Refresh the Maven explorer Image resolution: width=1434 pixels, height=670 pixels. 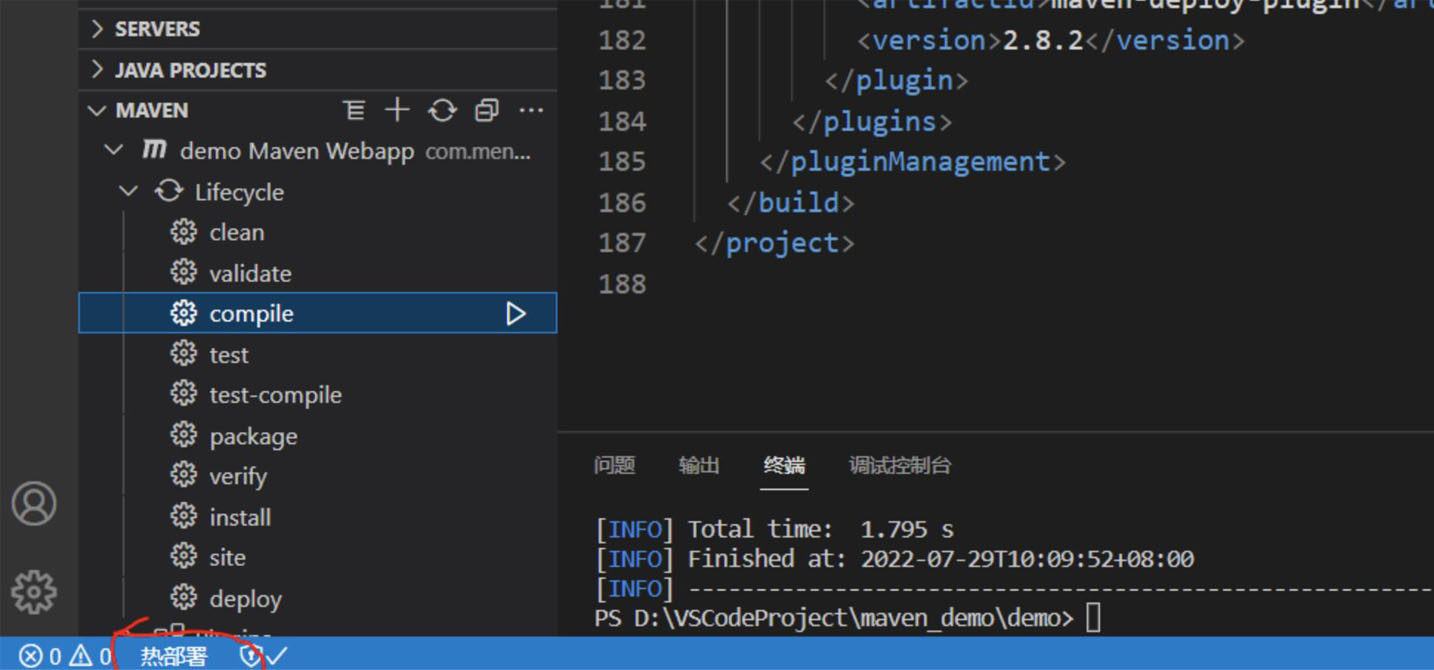click(x=442, y=110)
